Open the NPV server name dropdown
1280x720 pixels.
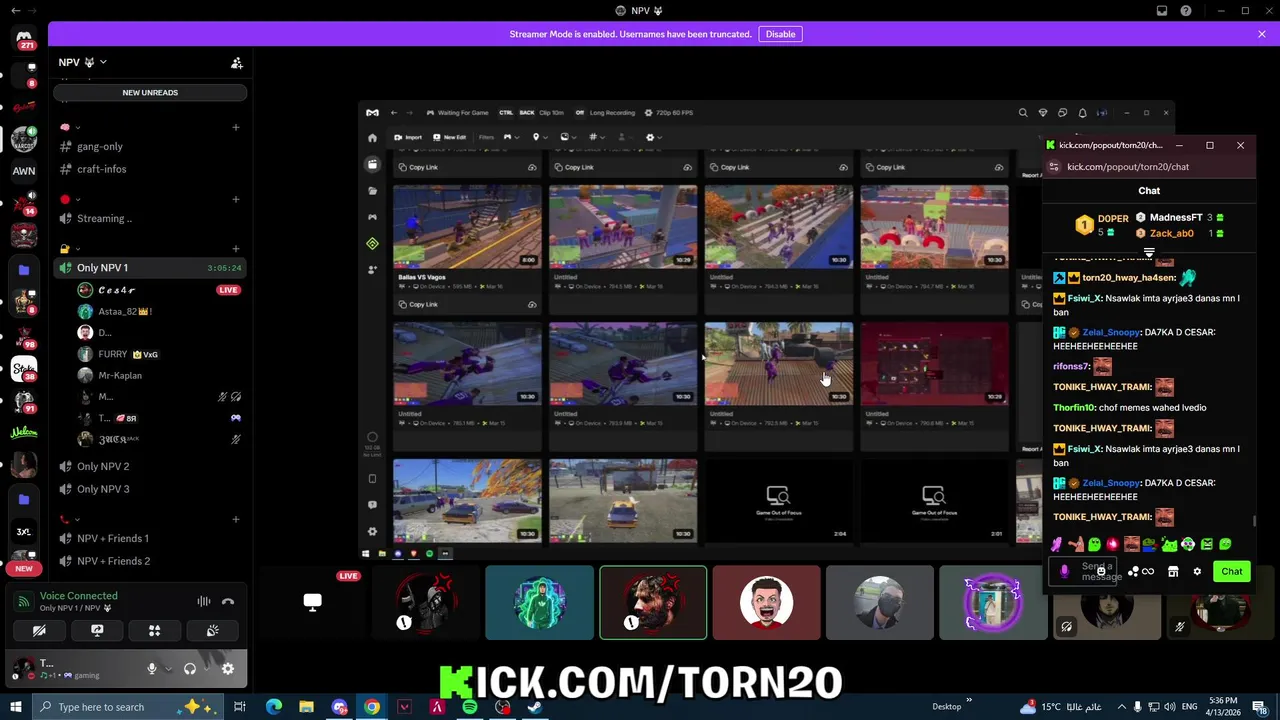[82, 62]
